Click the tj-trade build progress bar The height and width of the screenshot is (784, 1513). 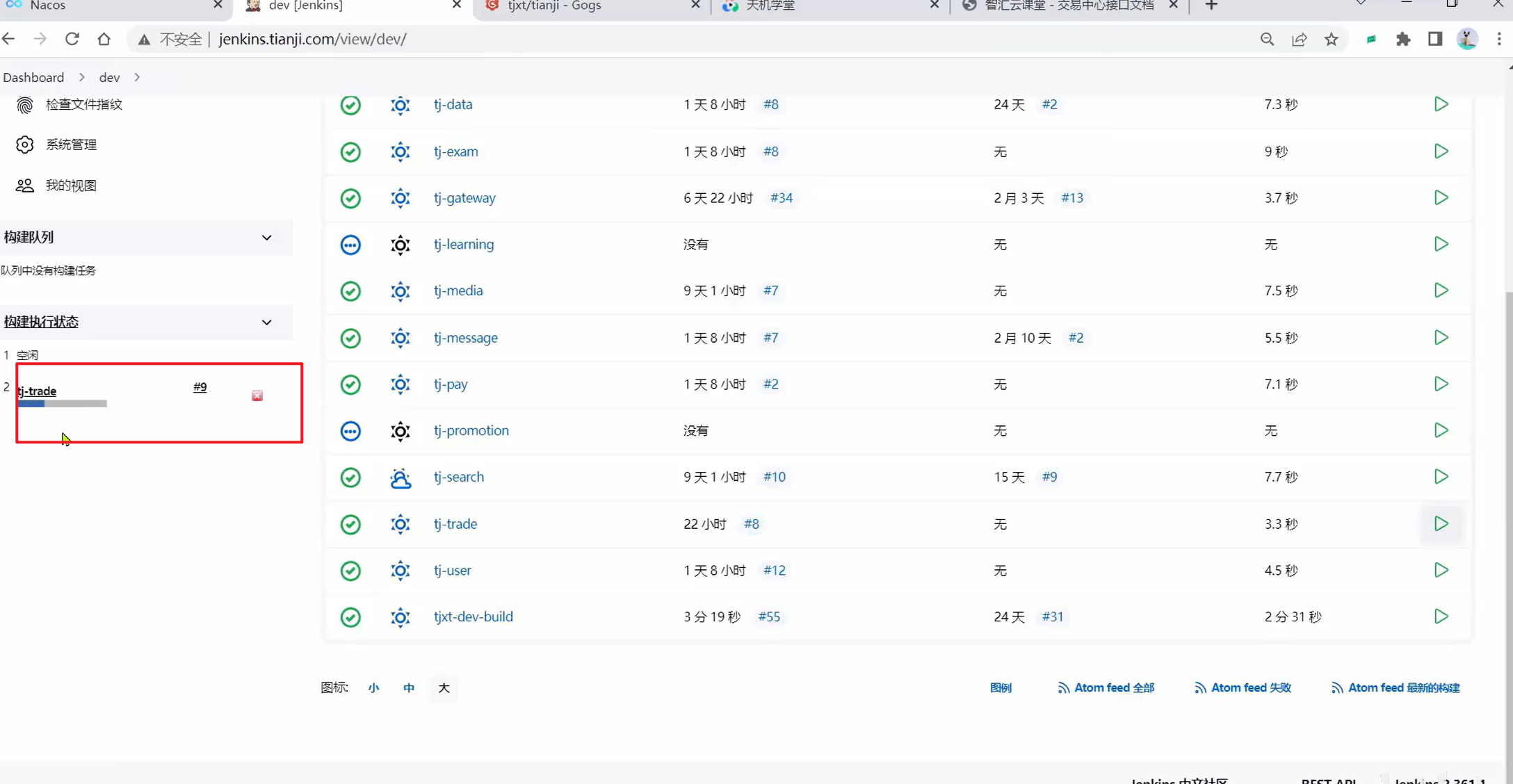[x=63, y=404]
